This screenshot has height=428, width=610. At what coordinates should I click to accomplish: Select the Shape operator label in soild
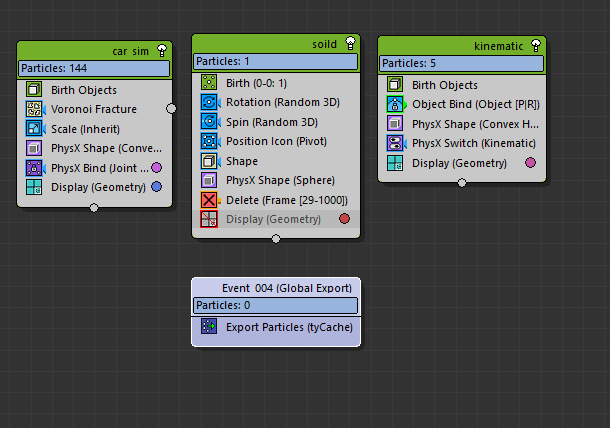[x=242, y=161]
